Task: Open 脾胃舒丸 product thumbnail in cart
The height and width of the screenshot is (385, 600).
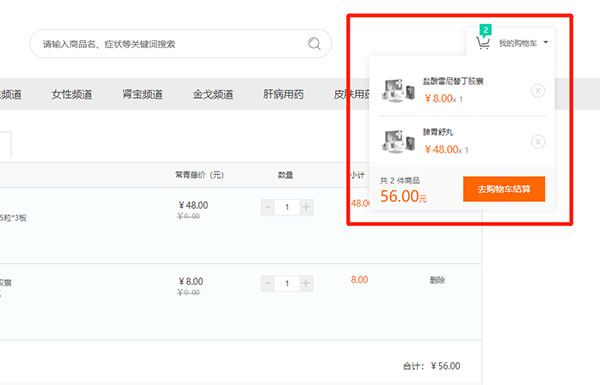Action: [398, 141]
